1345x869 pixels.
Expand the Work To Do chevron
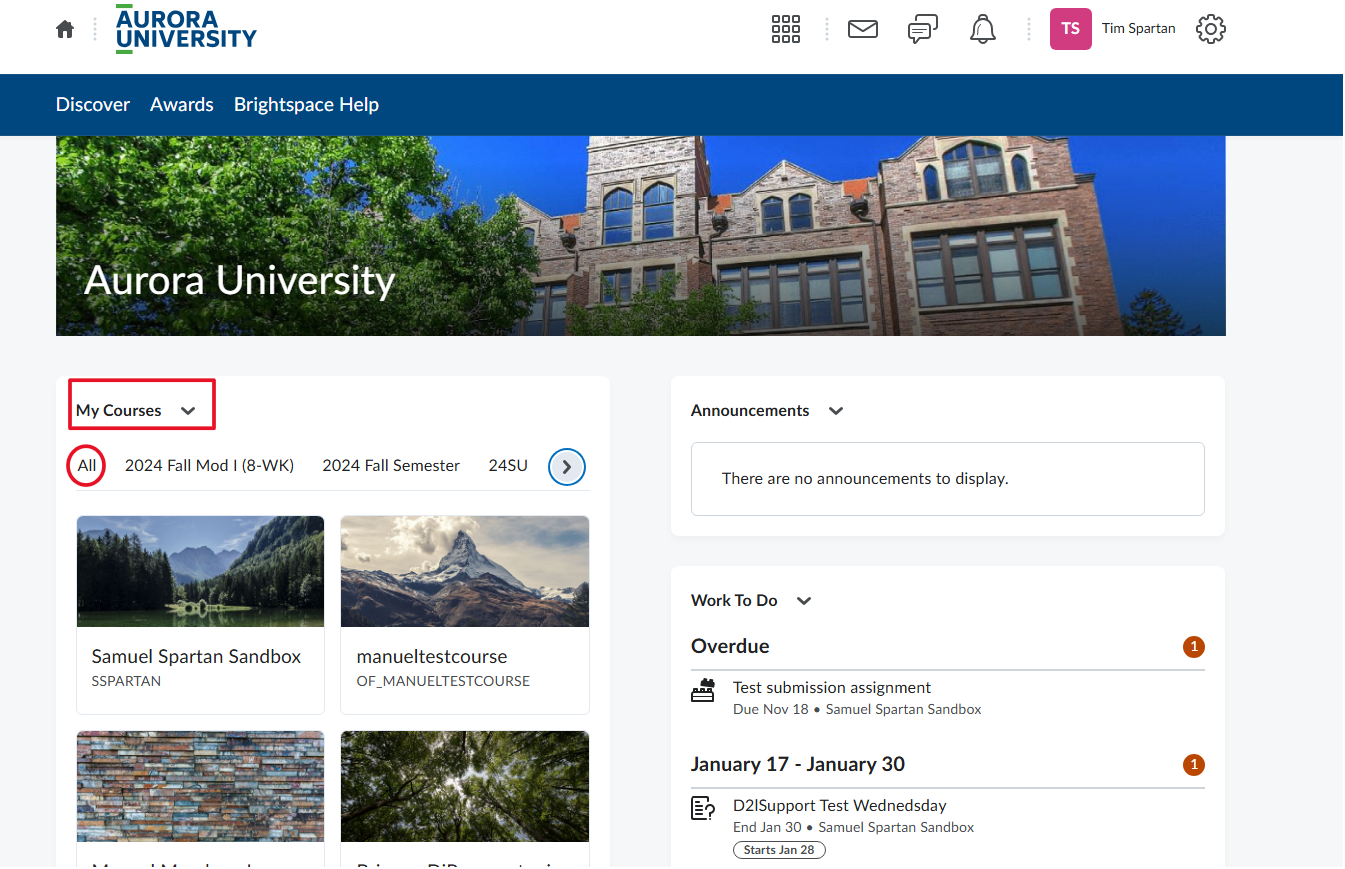[x=804, y=601]
